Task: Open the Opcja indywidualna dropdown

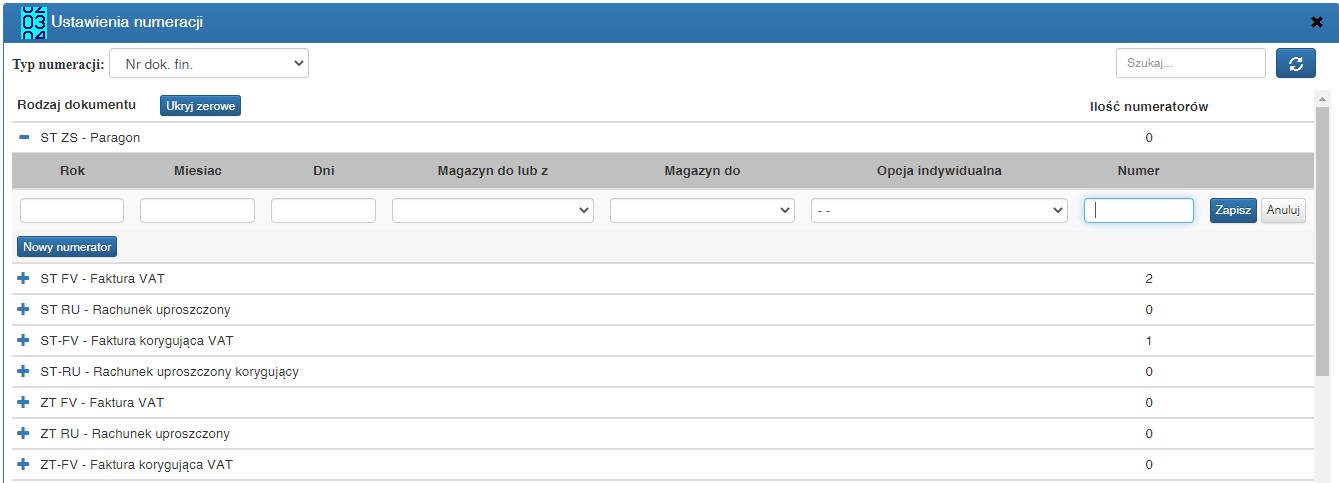Action: tap(939, 211)
